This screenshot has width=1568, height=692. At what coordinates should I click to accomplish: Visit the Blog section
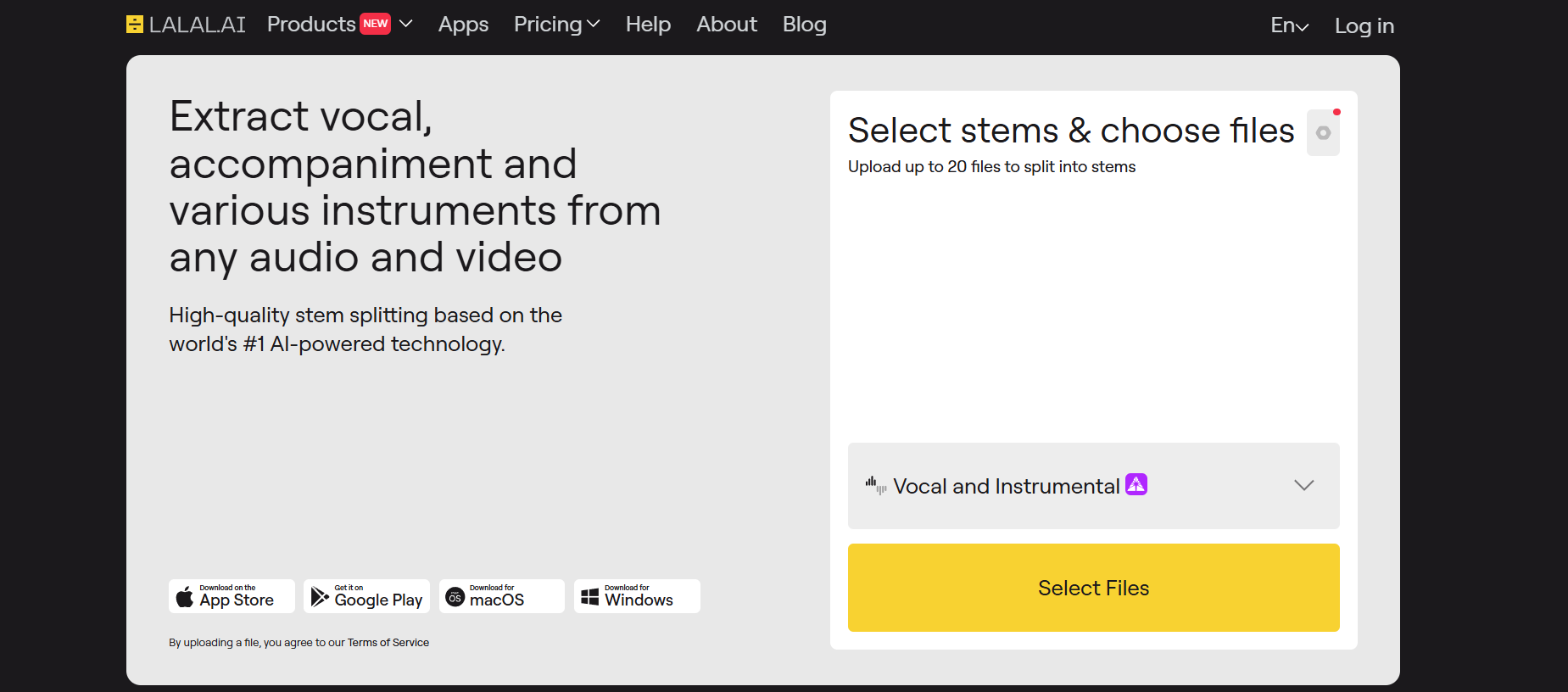tap(805, 25)
